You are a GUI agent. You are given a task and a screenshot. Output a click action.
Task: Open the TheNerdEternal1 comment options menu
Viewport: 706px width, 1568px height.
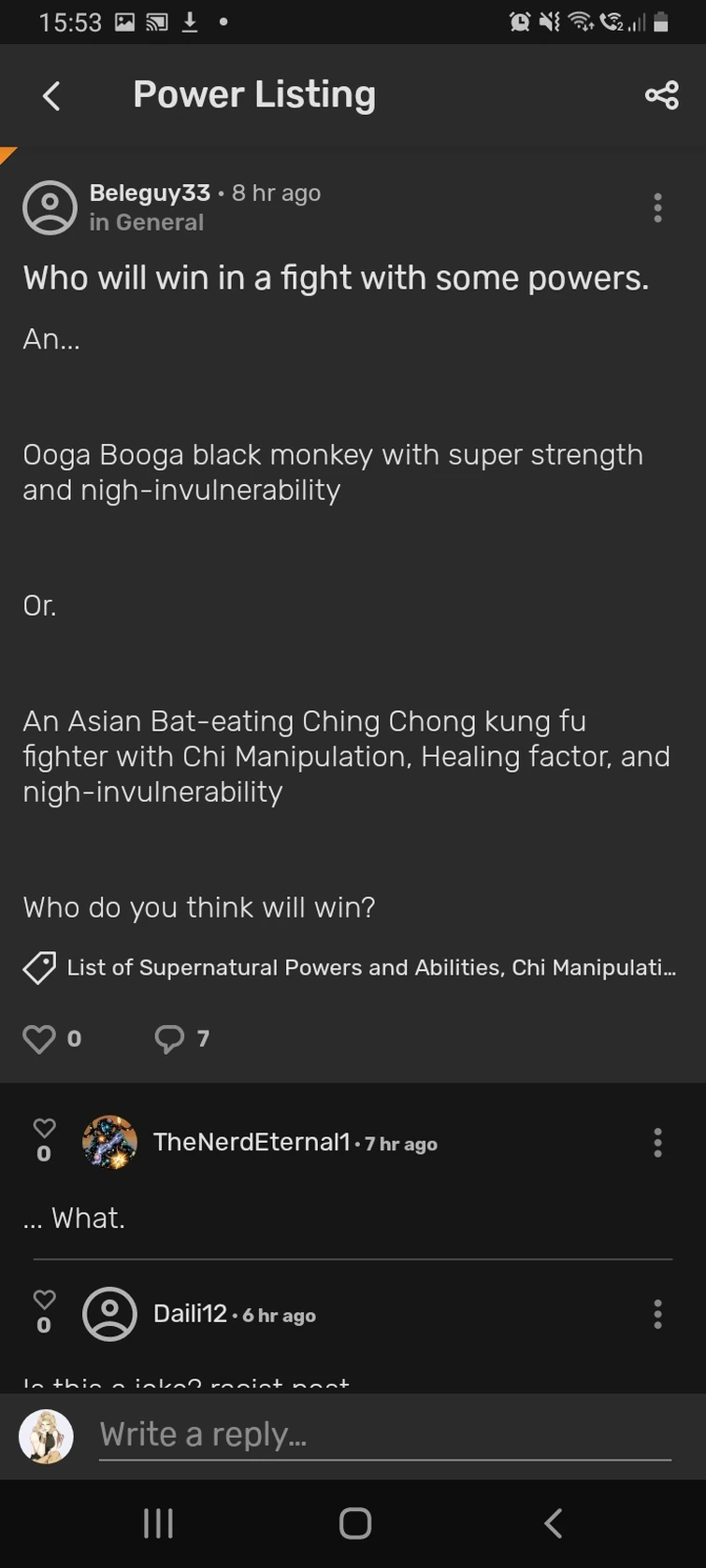[657, 1142]
